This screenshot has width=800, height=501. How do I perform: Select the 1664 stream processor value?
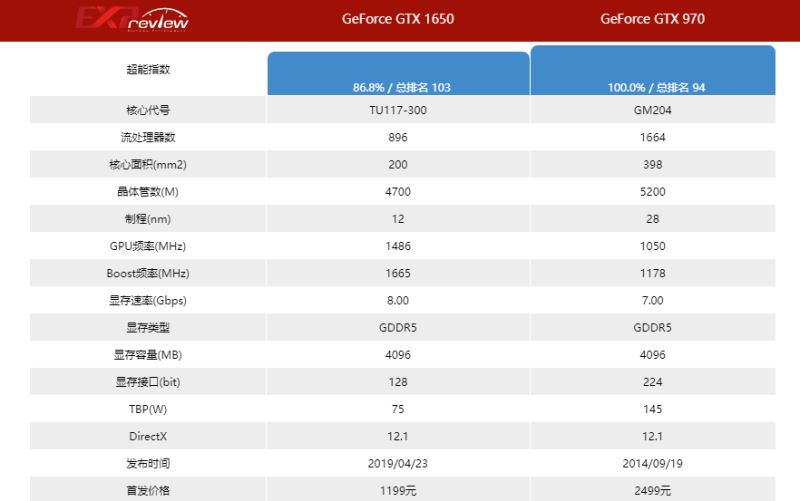(x=653, y=137)
